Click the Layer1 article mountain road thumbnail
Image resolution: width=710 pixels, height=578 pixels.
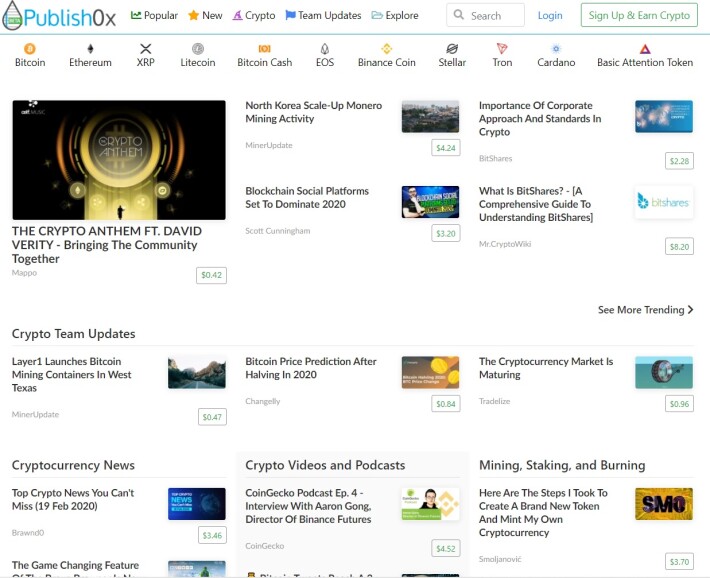pos(197,372)
